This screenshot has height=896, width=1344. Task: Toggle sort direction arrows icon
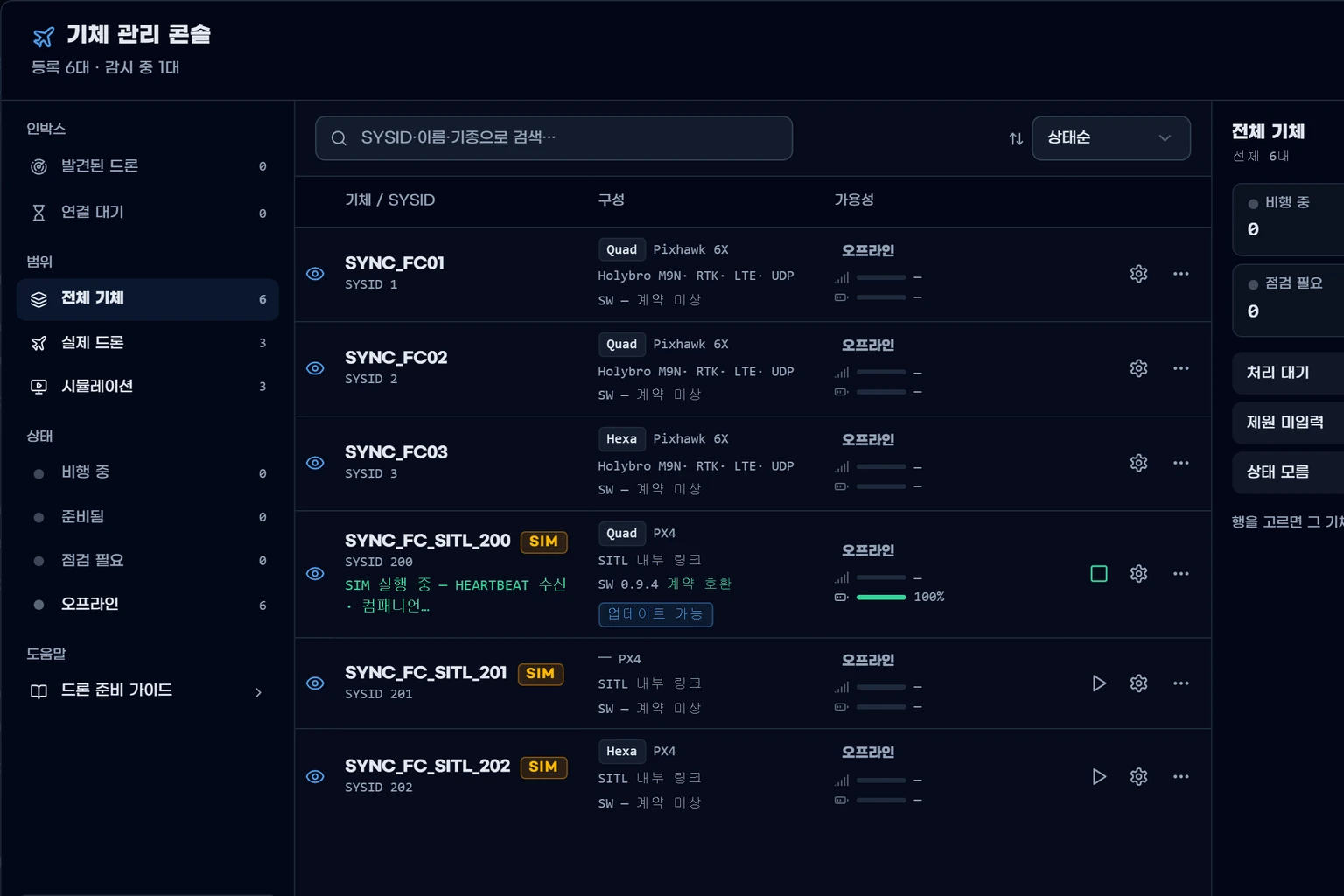(x=1016, y=138)
